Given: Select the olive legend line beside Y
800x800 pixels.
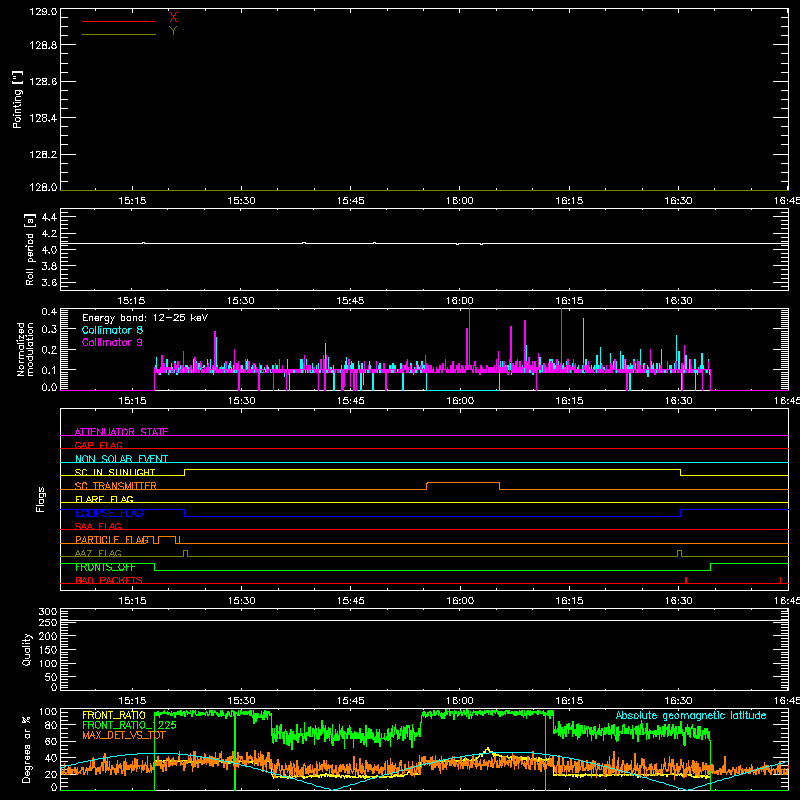Looking at the screenshot, I should (x=119, y=34).
